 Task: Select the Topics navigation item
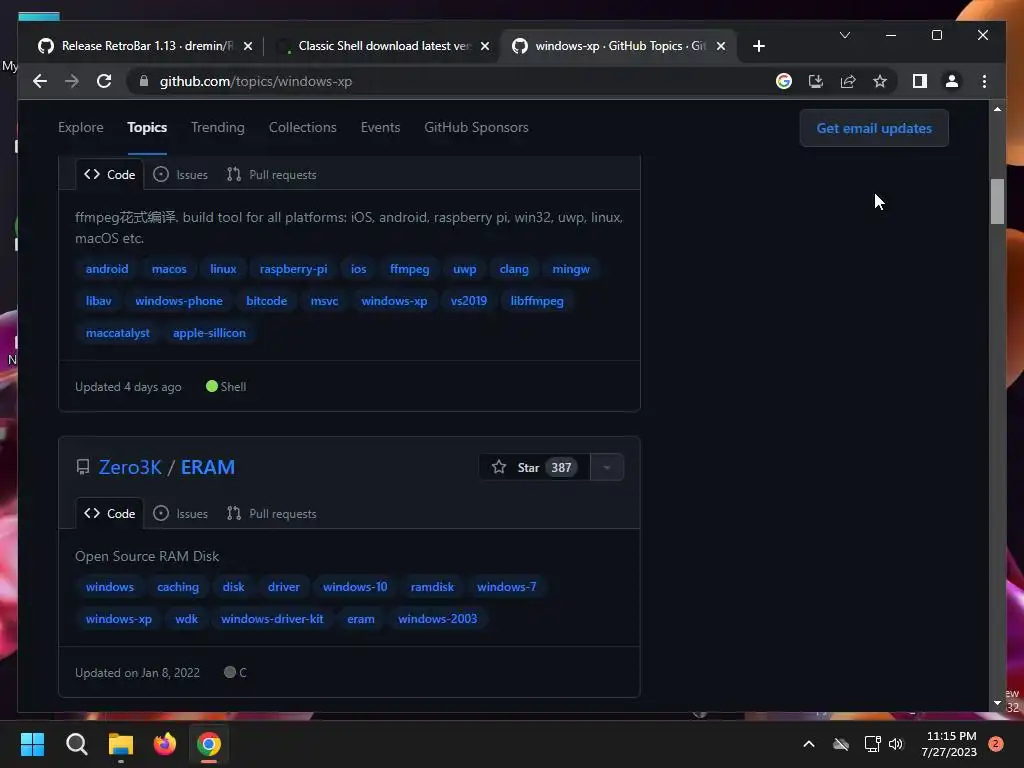click(x=147, y=127)
